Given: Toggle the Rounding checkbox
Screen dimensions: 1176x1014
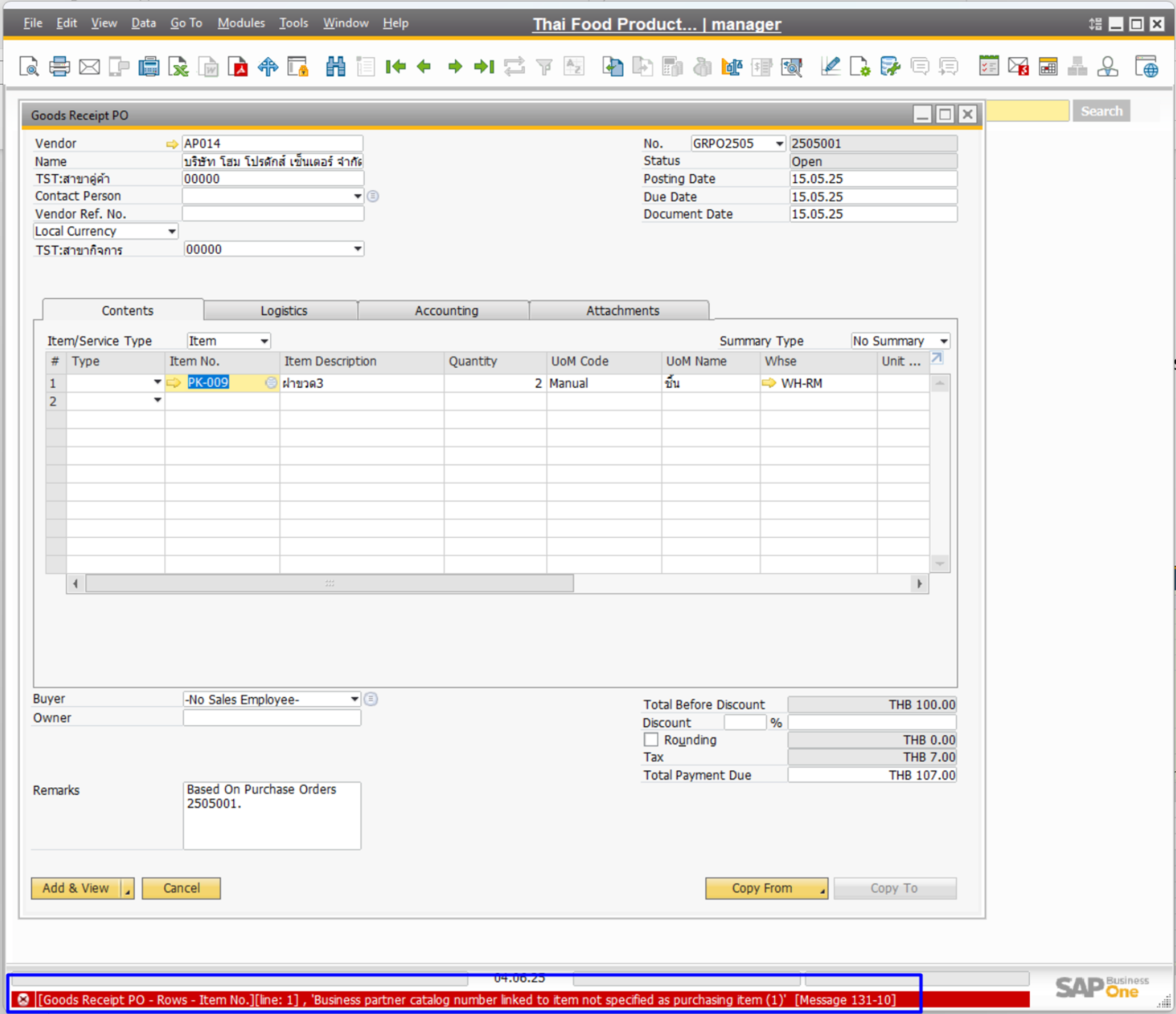Looking at the screenshot, I should (651, 740).
